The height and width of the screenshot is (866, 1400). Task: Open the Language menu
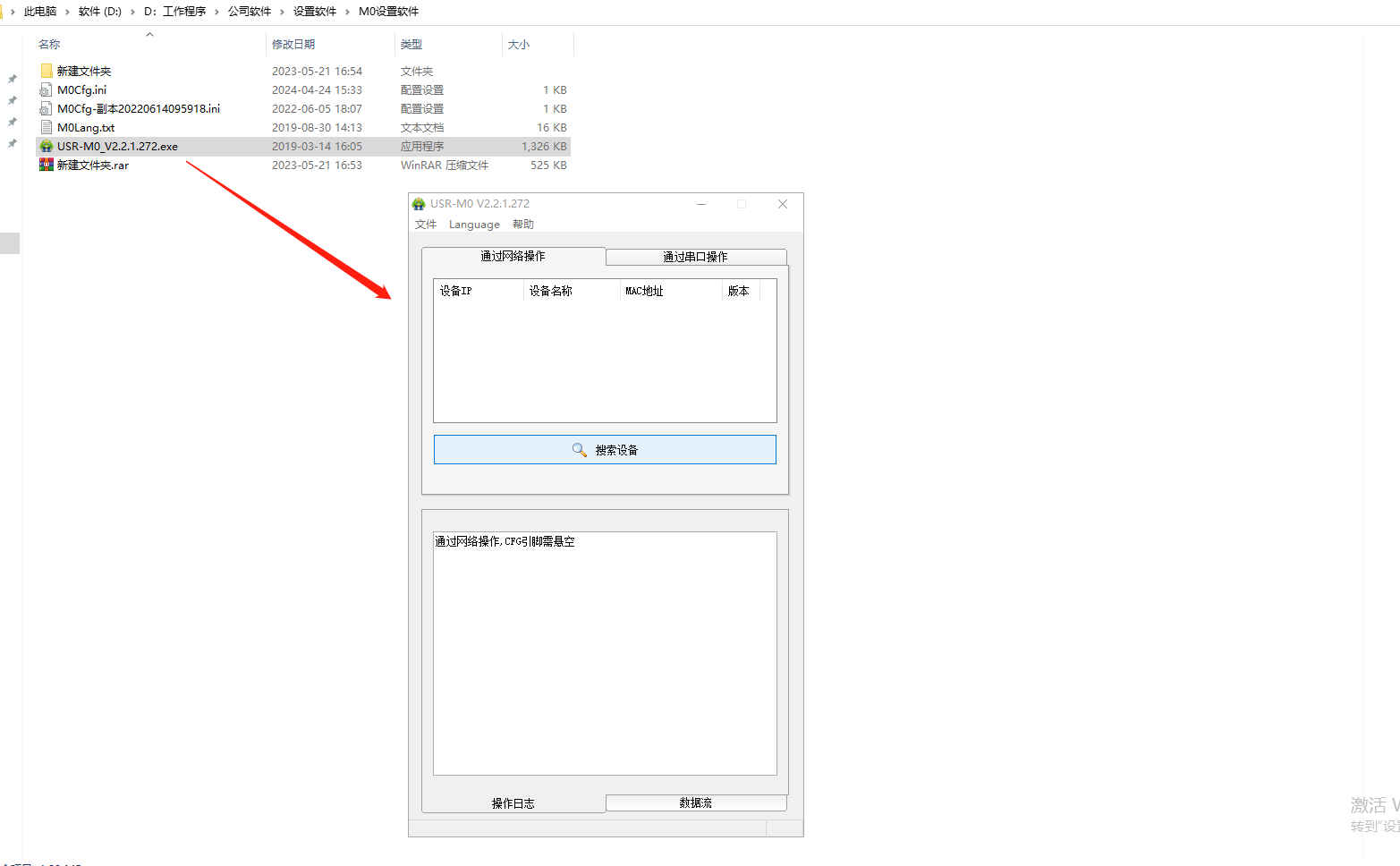(474, 225)
